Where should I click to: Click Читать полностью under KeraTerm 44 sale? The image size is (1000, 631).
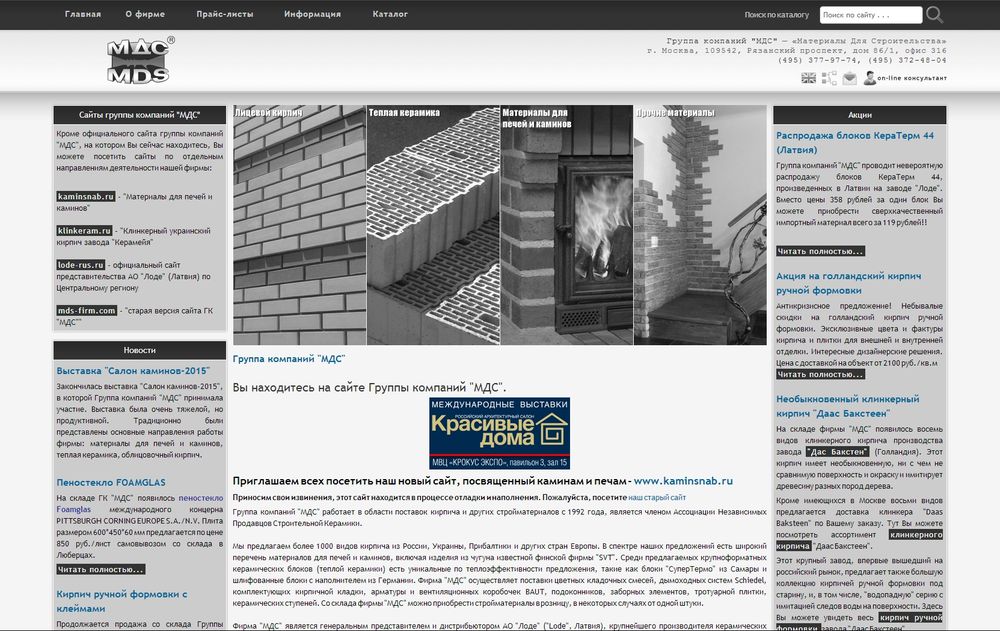(x=820, y=251)
